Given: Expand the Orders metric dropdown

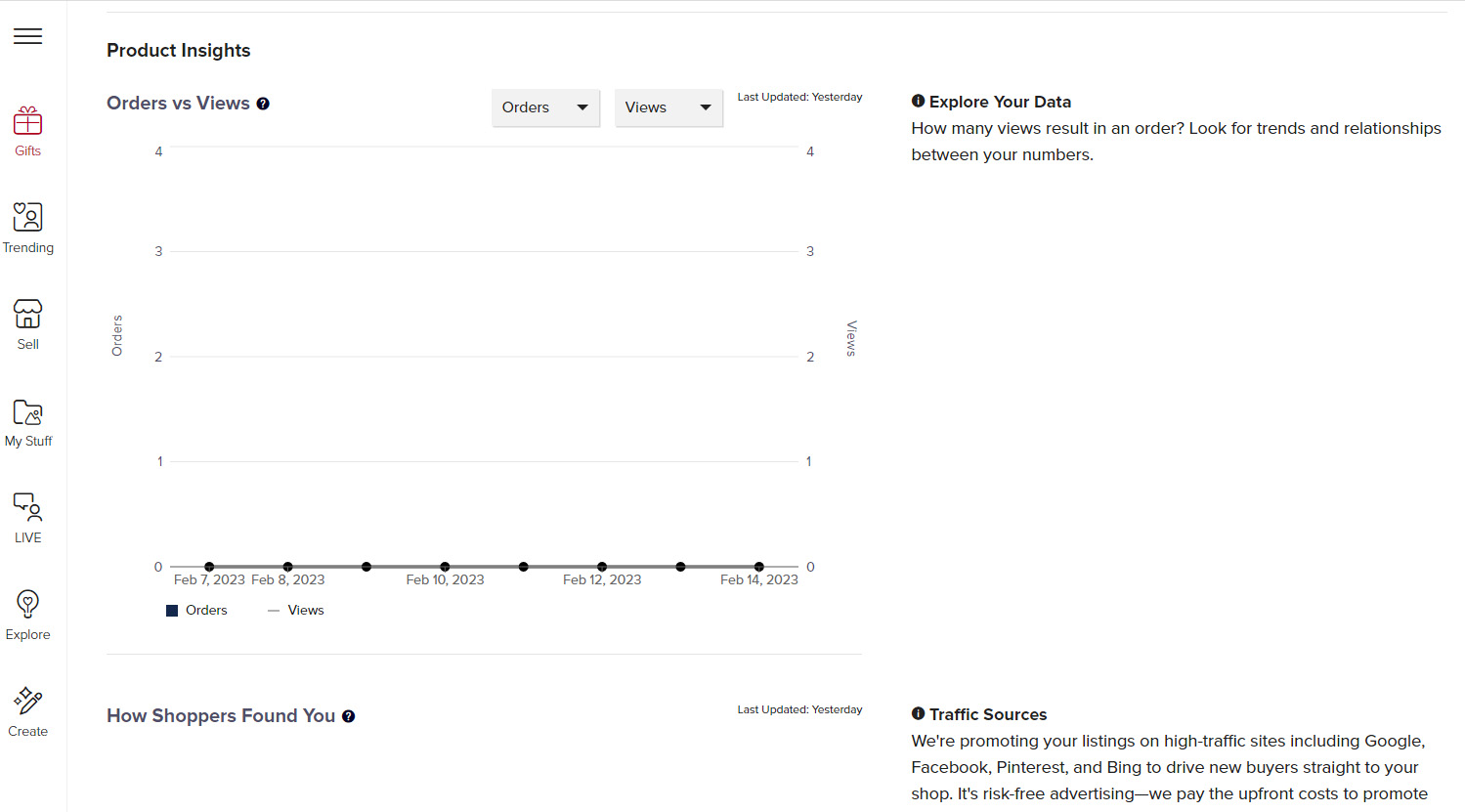Looking at the screenshot, I should click(545, 107).
